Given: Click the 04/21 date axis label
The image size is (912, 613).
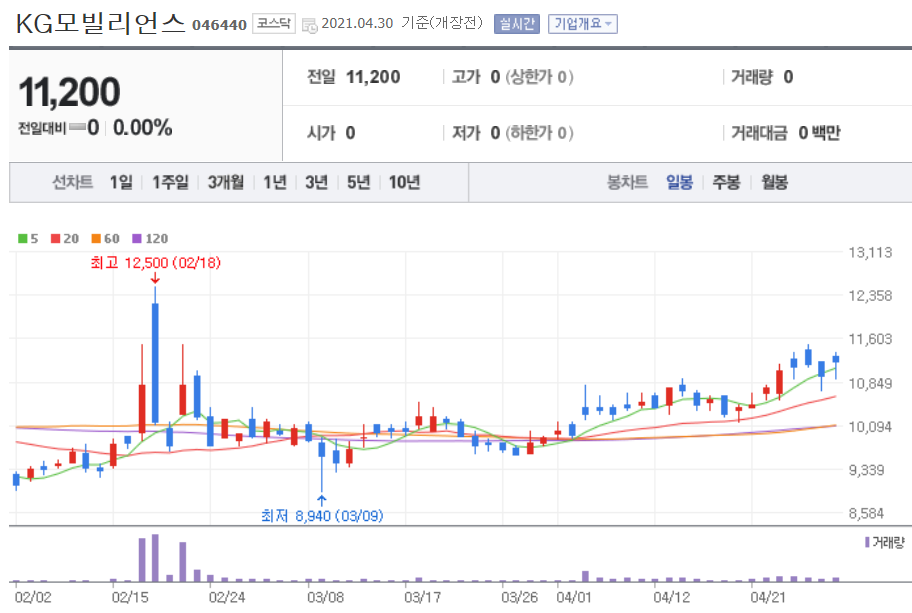Looking at the screenshot, I should point(768,597).
